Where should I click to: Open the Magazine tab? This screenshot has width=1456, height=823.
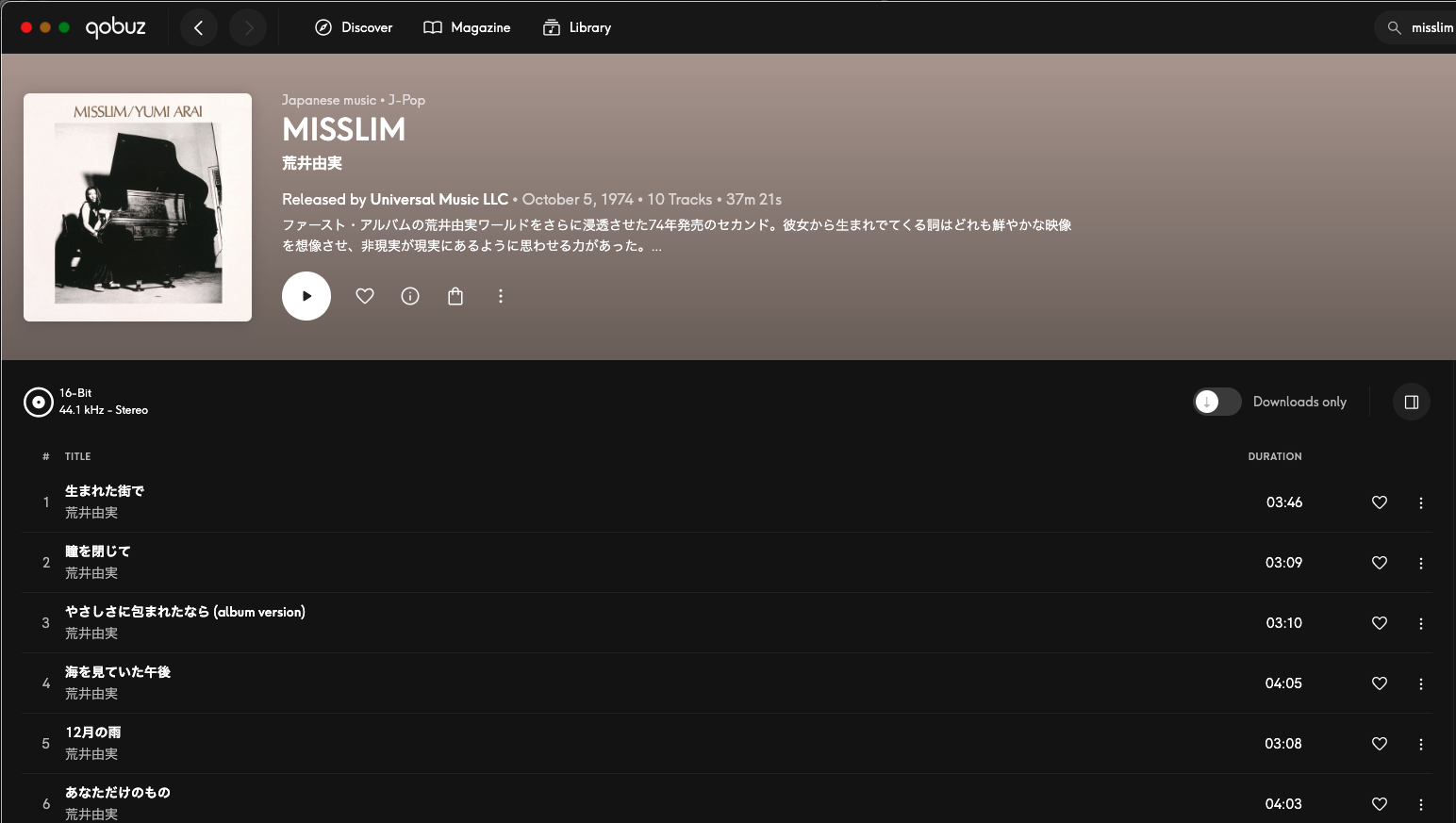[x=467, y=27]
